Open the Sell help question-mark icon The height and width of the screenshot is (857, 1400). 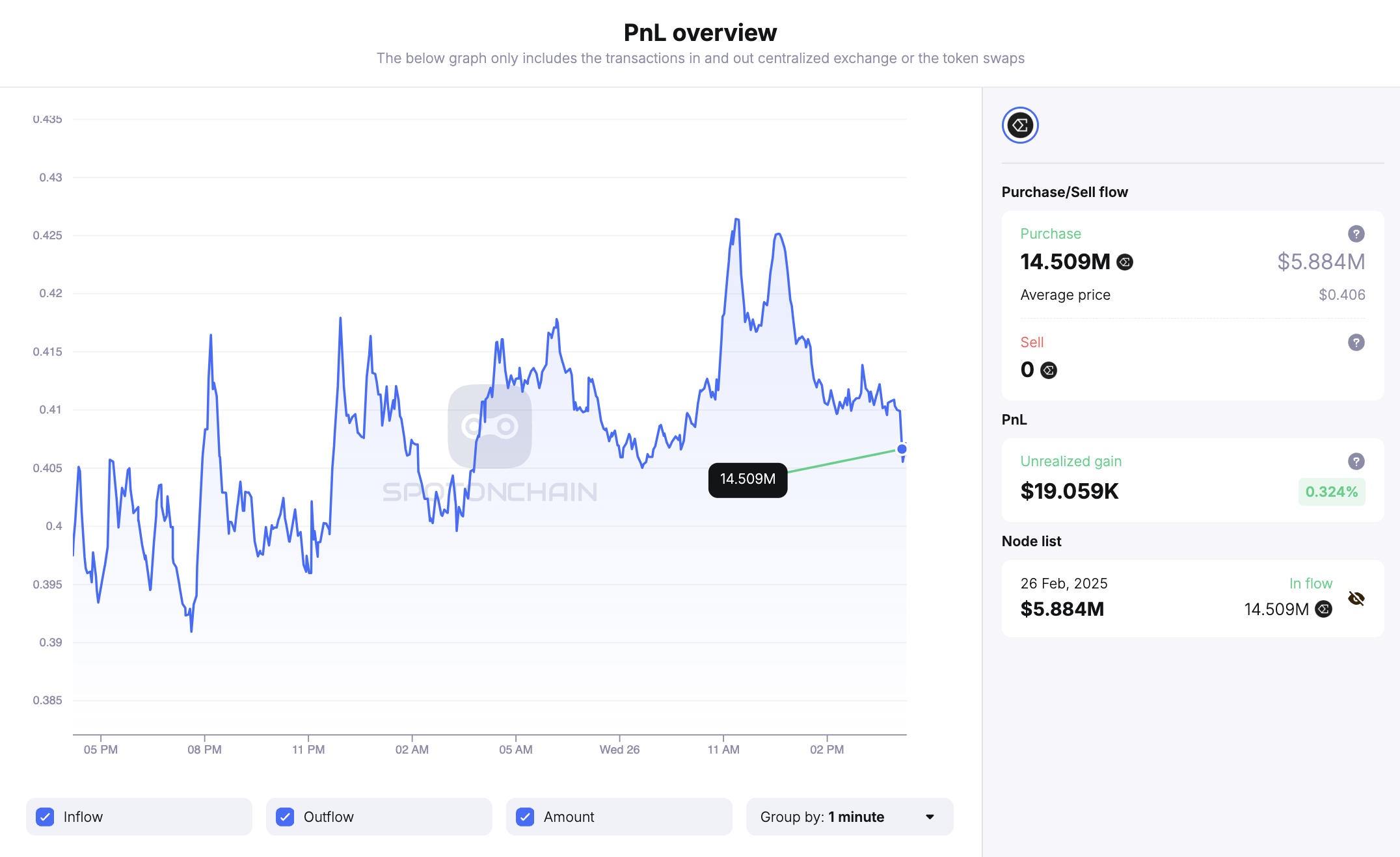1356,343
